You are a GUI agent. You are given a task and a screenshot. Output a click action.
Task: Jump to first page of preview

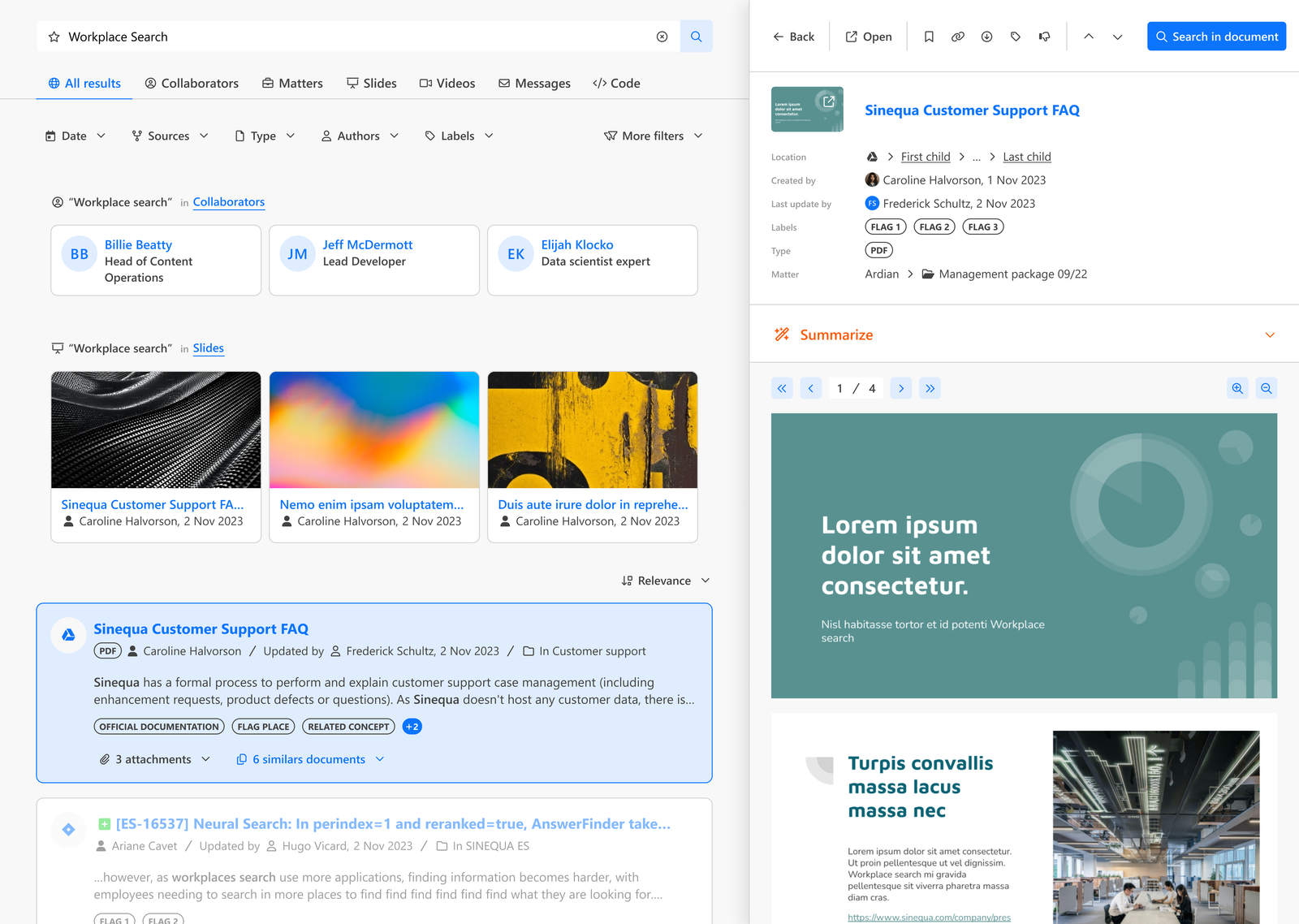(782, 388)
